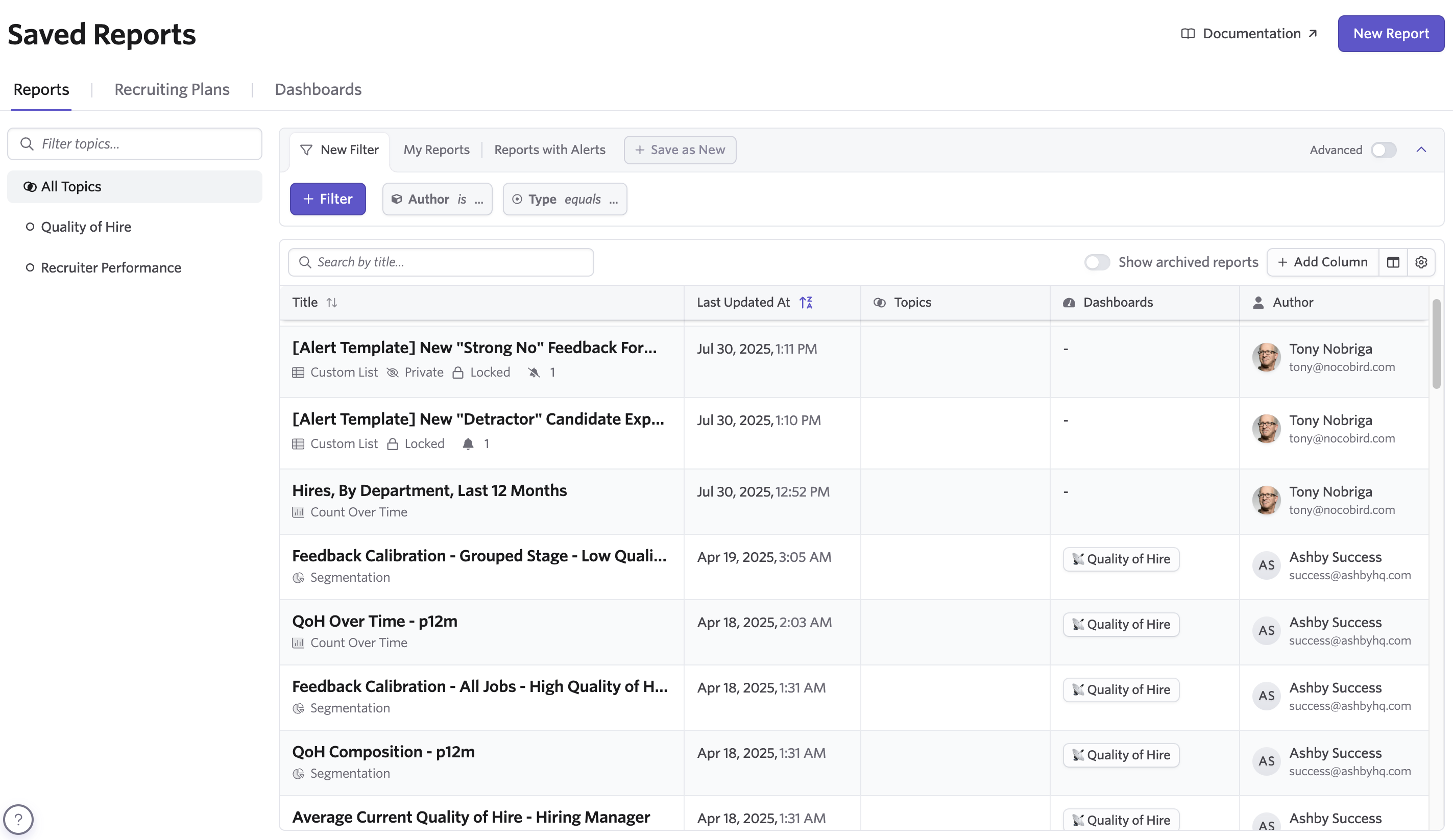Toggle Show archived reports switch

click(x=1097, y=262)
